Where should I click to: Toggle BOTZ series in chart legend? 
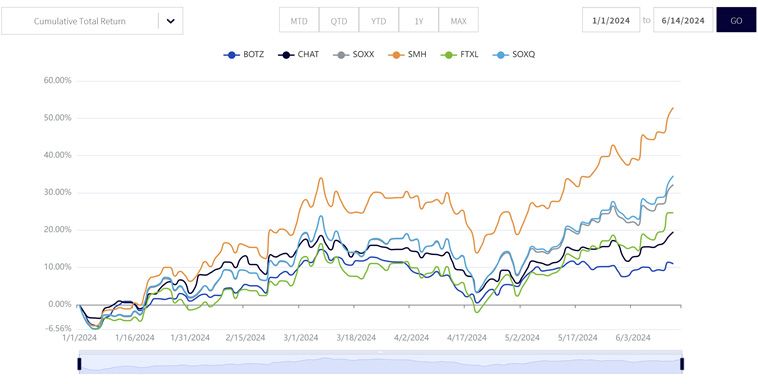click(244, 55)
